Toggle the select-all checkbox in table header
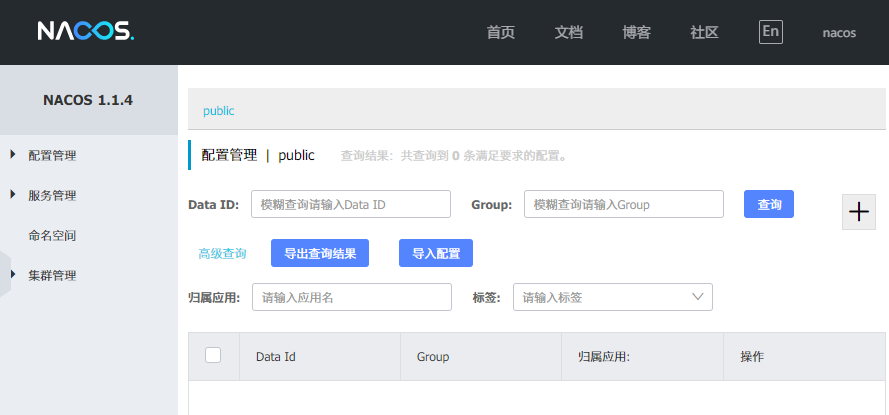 coord(213,355)
